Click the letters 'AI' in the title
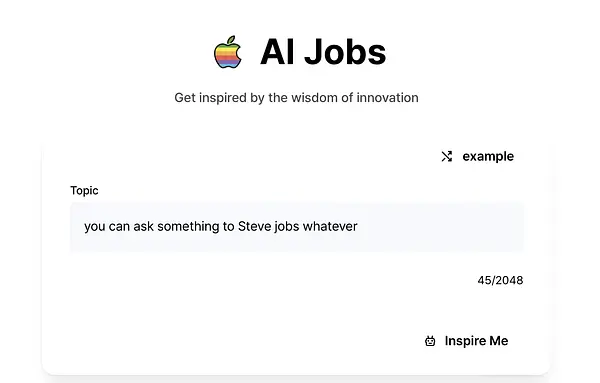 click(277, 52)
